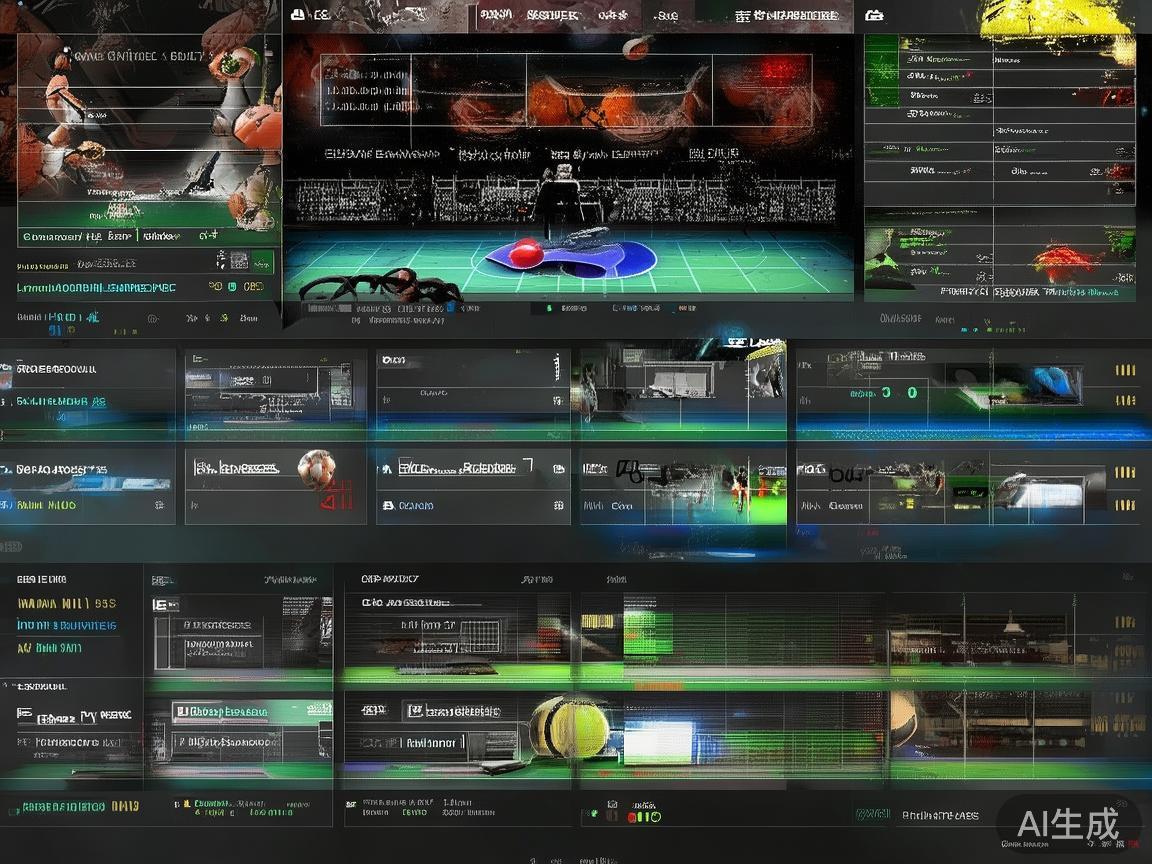Click the icon at far left of top bar

[297, 15]
